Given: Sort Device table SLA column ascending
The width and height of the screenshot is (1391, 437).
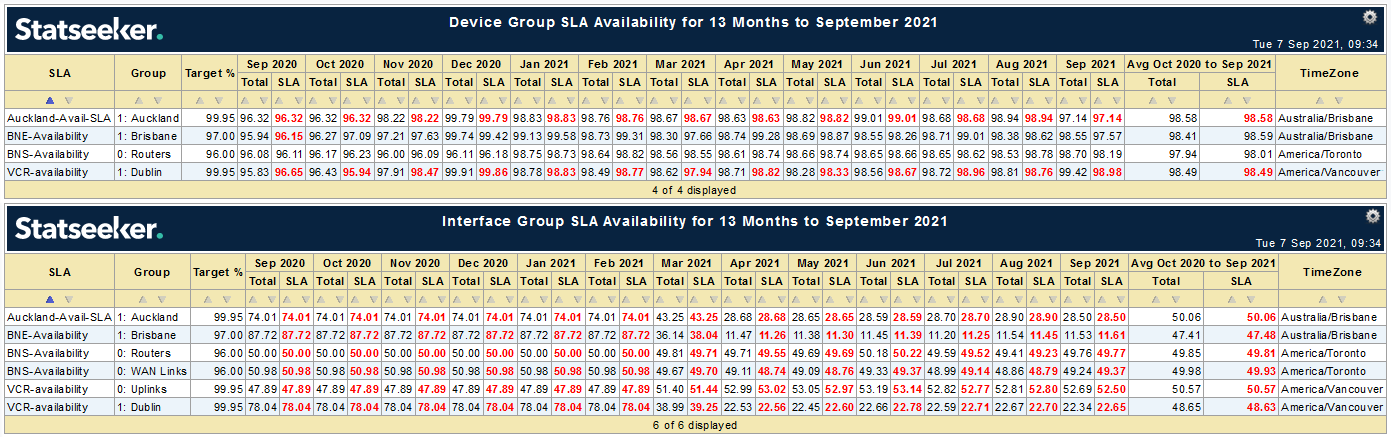Looking at the screenshot, I should coord(51,100).
